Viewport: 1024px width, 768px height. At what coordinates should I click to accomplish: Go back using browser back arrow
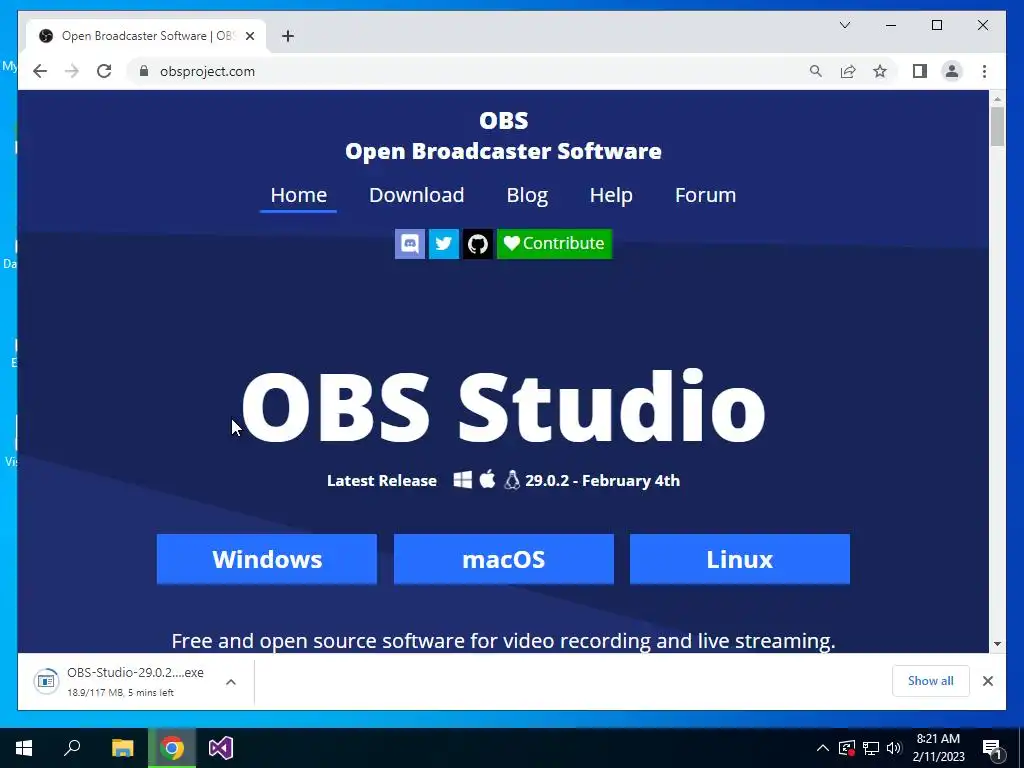40,71
